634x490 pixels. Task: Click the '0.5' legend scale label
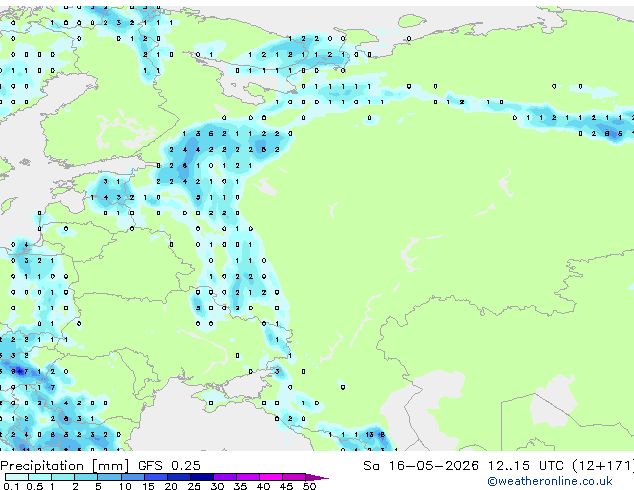[35, 486]
